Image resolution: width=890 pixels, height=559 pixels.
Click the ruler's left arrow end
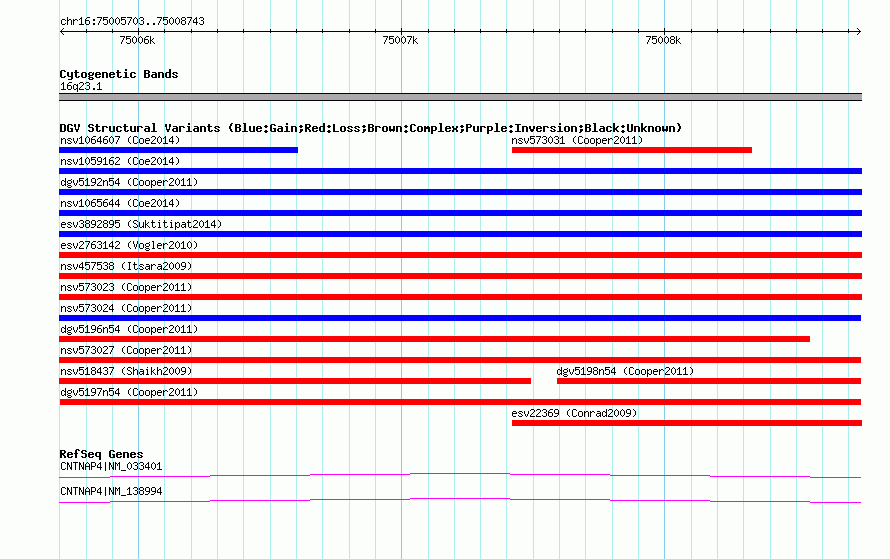click(62, 32)
